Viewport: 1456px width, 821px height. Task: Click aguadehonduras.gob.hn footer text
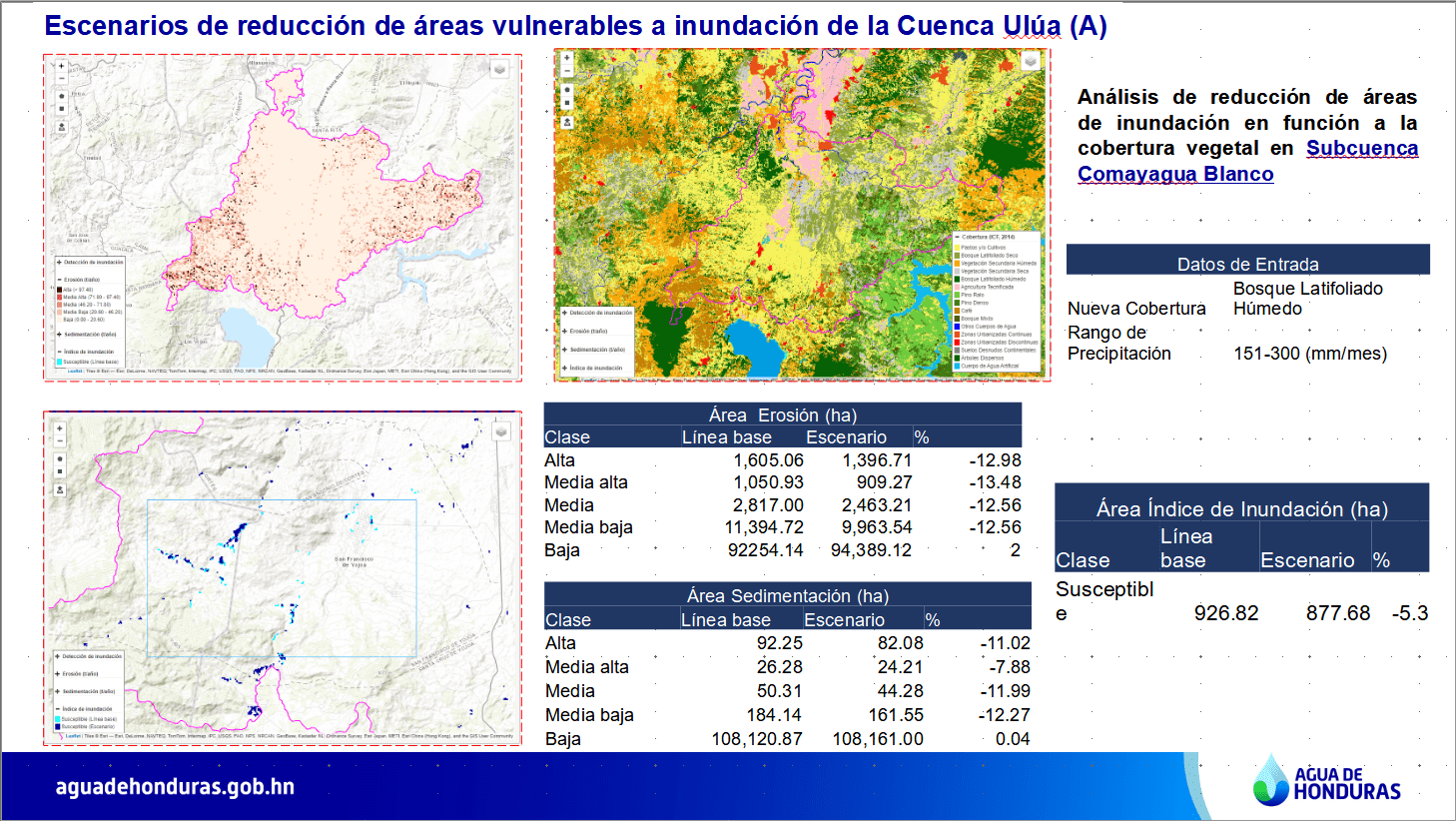click(175, 787)
